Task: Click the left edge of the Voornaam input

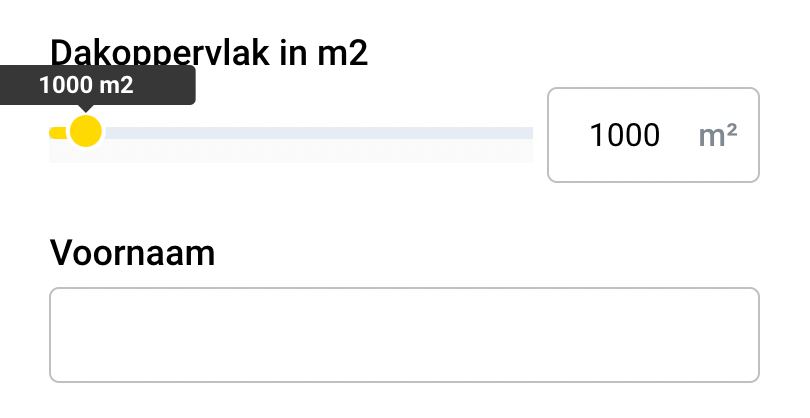Action: pyautogui.click(x=60, y=335)
